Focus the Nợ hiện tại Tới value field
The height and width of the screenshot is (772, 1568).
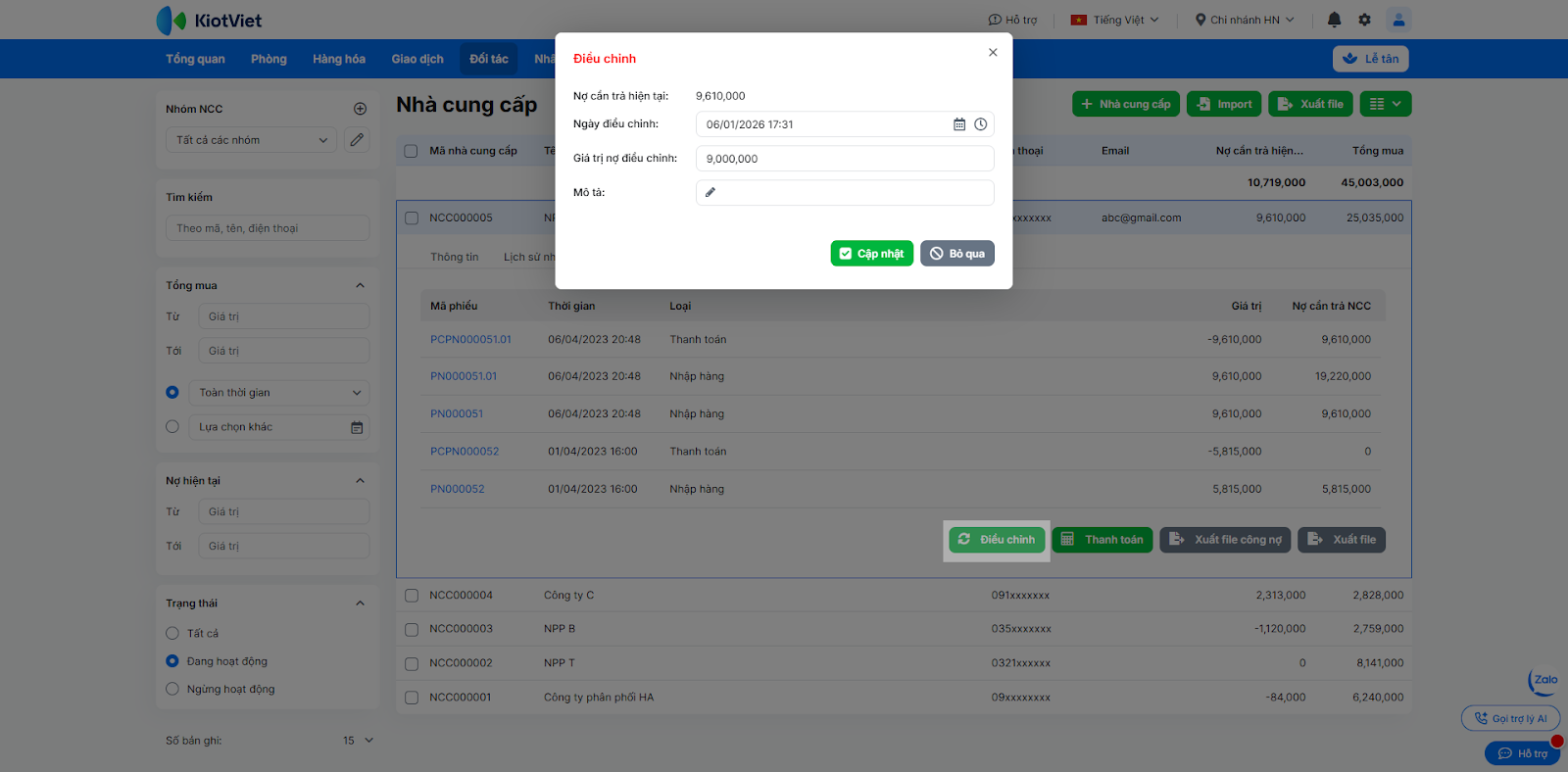283,546
